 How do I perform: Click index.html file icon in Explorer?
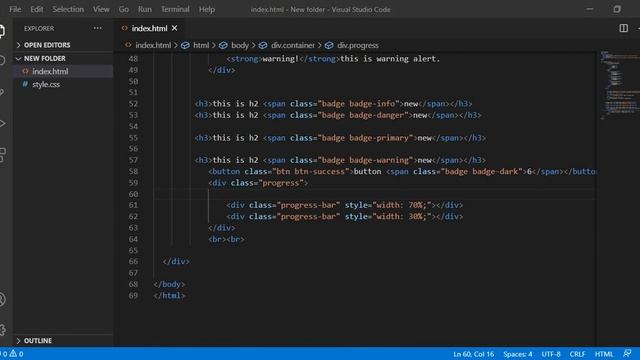coord(25,71)
